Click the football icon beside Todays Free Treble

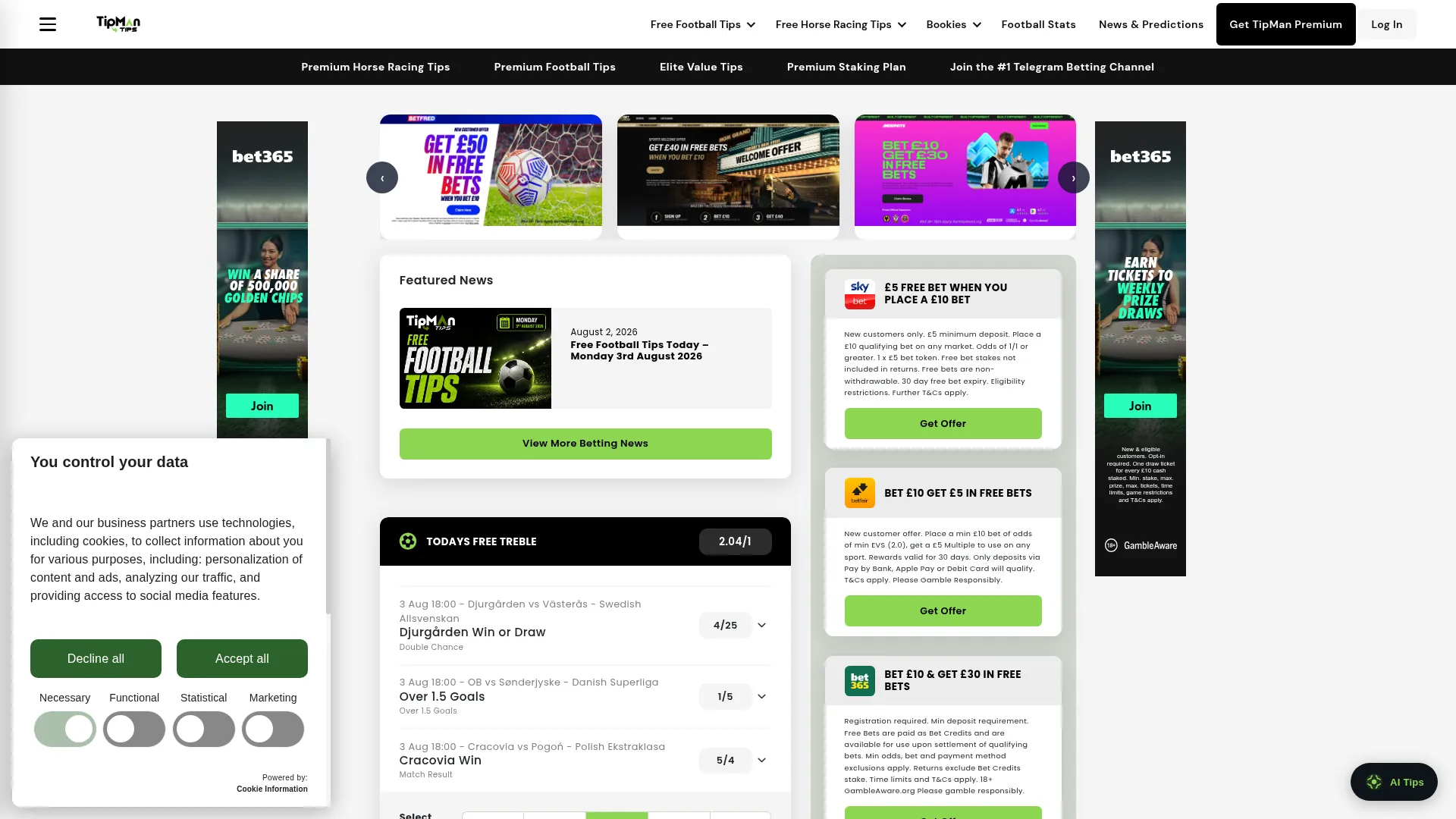click(x=408, y=541)
